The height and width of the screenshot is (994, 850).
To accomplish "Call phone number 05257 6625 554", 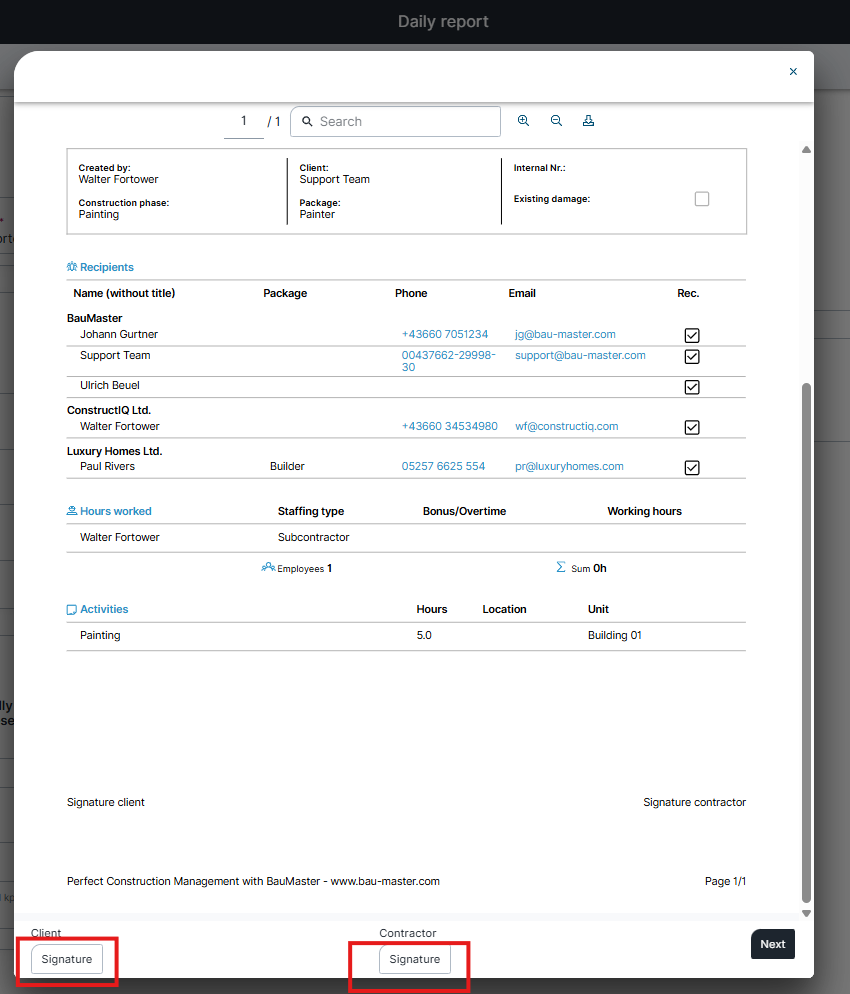I will click(x=443, y=466).
